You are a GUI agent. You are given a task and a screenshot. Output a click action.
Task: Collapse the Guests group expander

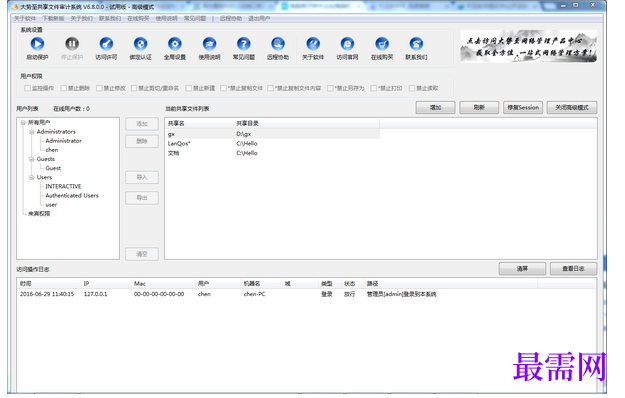[x=31, y=159]
